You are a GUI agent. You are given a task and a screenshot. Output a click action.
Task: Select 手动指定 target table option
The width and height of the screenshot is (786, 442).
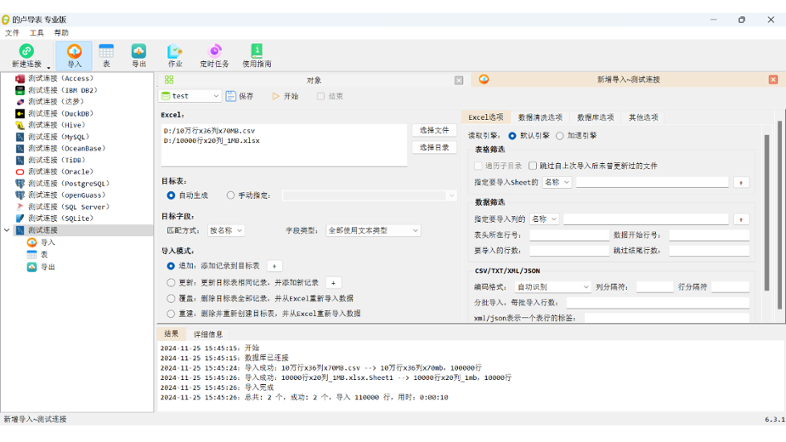click(231, 195)
